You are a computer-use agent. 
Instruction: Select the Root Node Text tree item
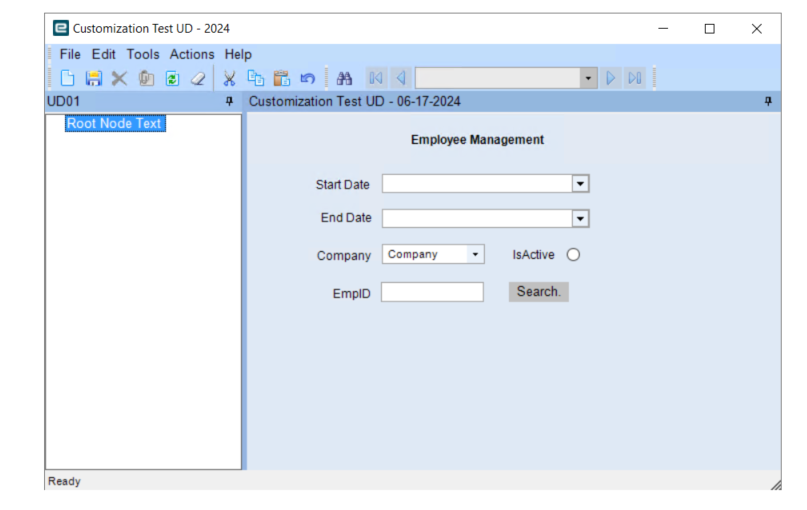click(115, 124)
